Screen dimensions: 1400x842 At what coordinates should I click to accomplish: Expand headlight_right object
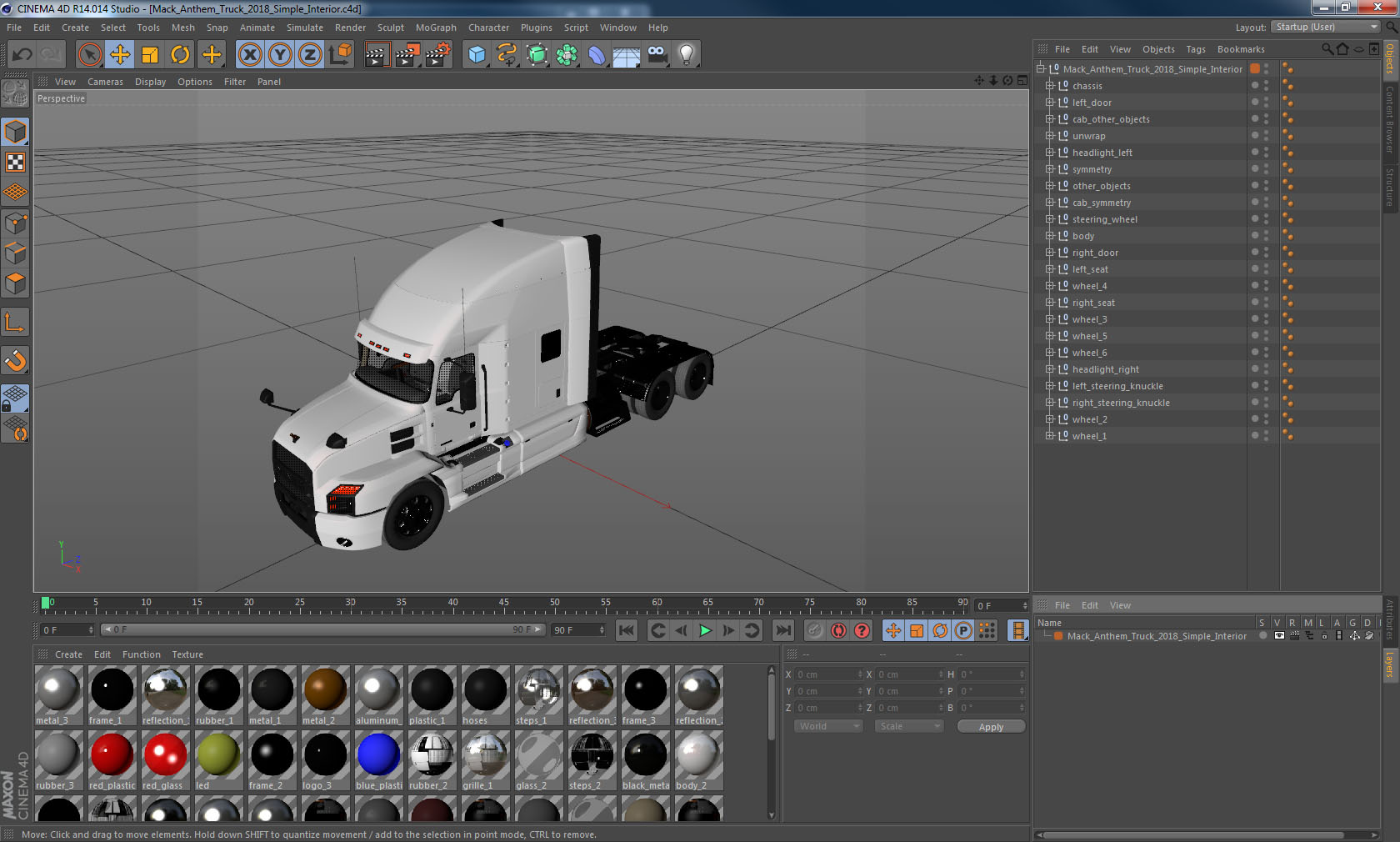click(1050, 369)
